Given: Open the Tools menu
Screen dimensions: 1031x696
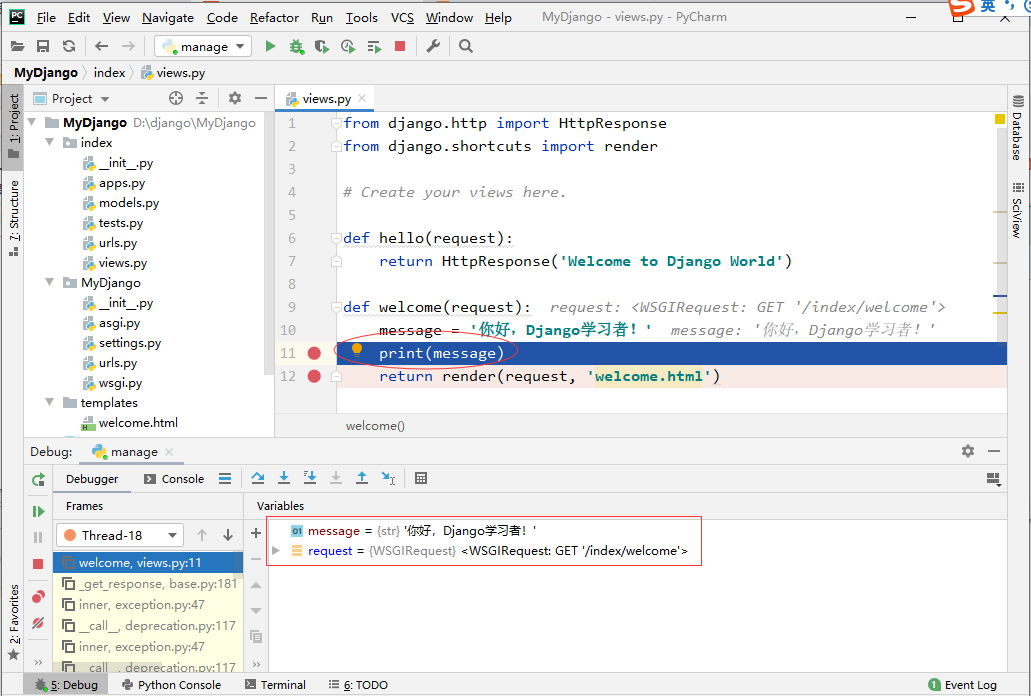Looking at the screenshot, I should click(x=362, y=18).
